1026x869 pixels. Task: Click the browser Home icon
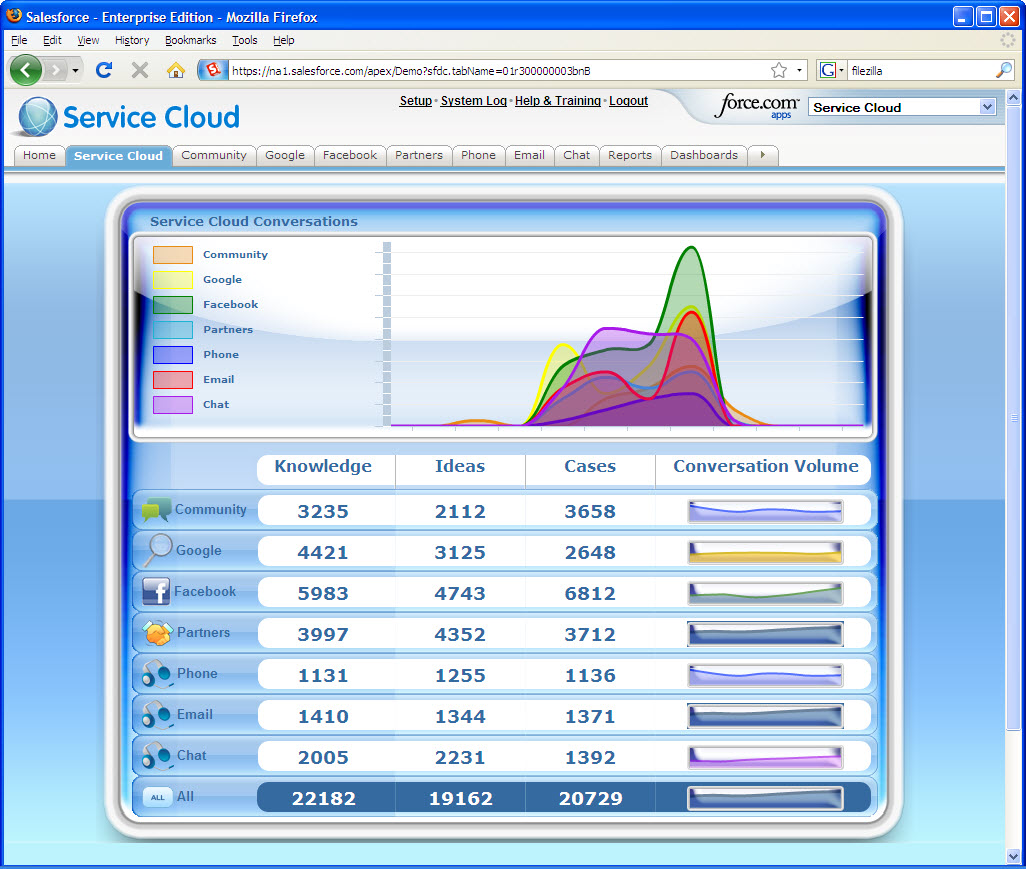tap(176, 70)
